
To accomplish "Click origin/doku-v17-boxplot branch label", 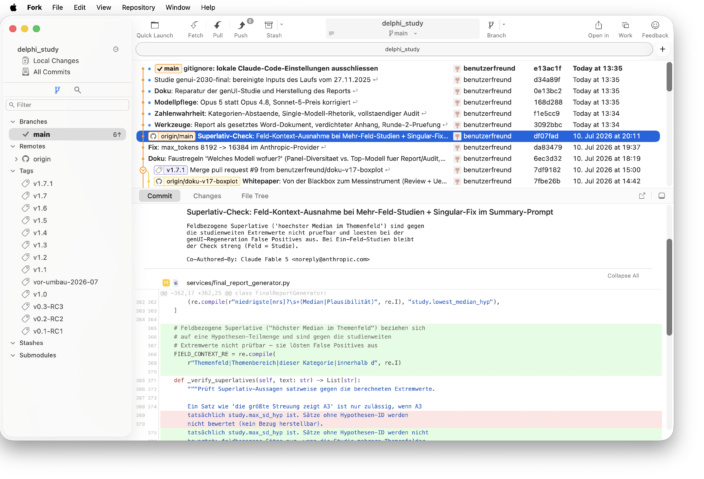I will point(197,181).
